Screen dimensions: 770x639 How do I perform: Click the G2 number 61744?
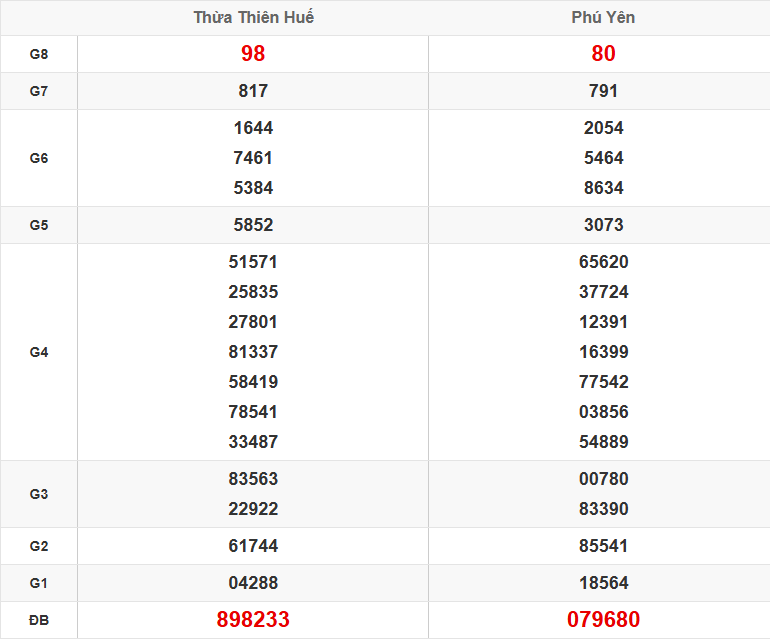[x=253, y=546]
